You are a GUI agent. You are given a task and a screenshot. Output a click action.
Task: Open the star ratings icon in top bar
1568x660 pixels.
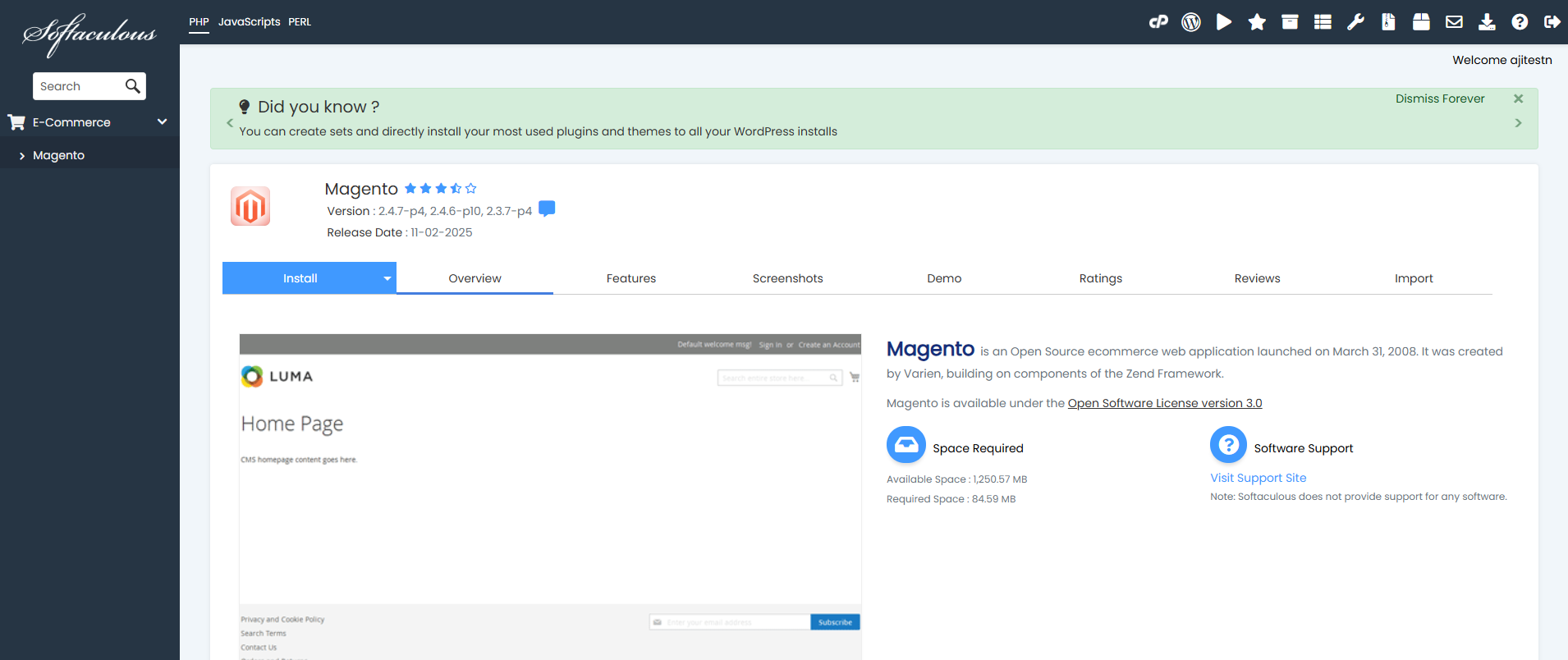[1257, 22]
